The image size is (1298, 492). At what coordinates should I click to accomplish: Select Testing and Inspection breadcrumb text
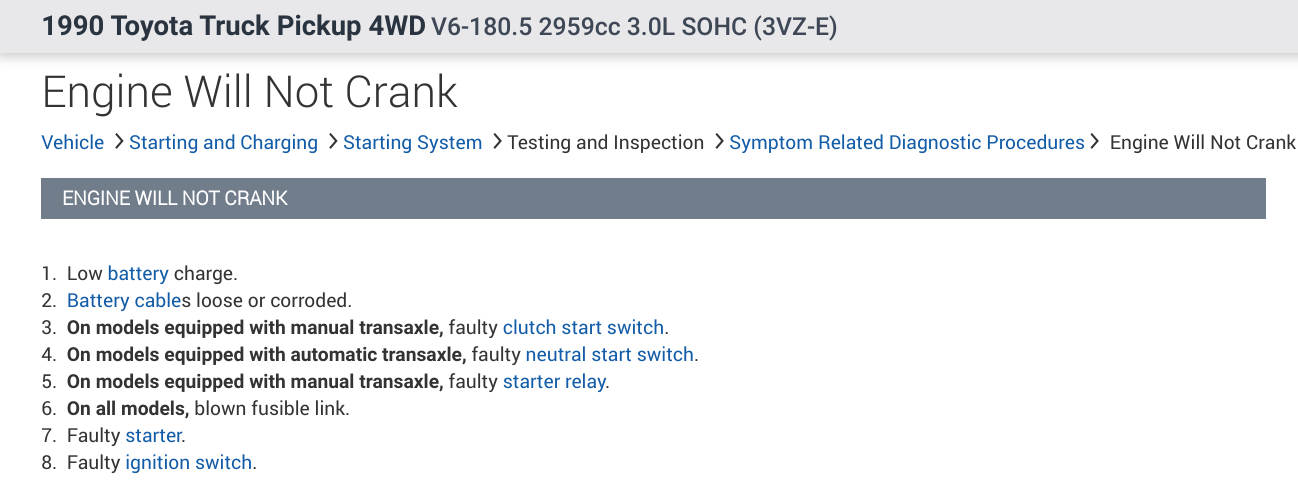click(x=605, y=143)
